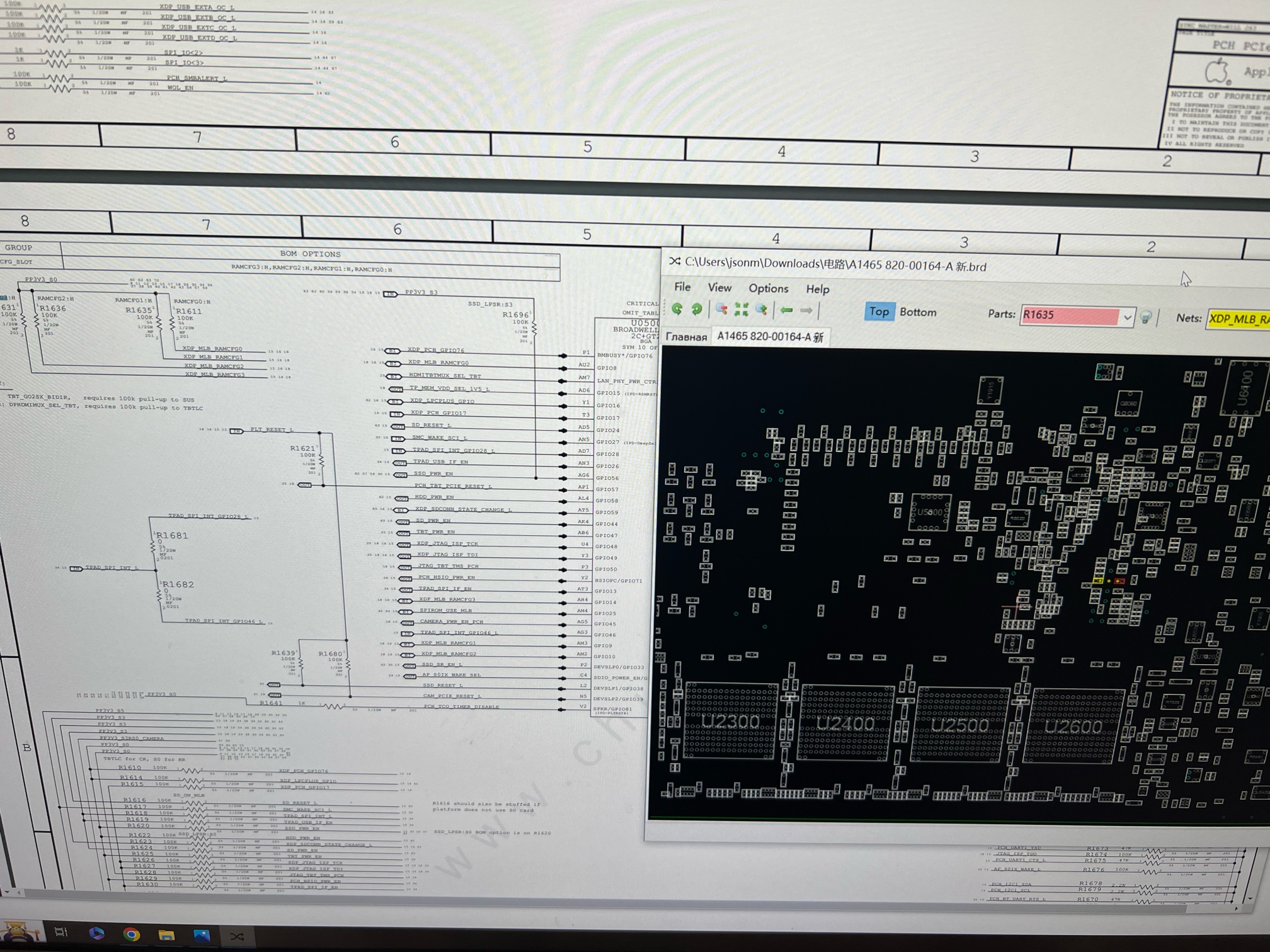This screenshot has width=1270, height=952.
Task: Click the board viewer app icon on the taskbar
Action: click(x=237, y=937)
